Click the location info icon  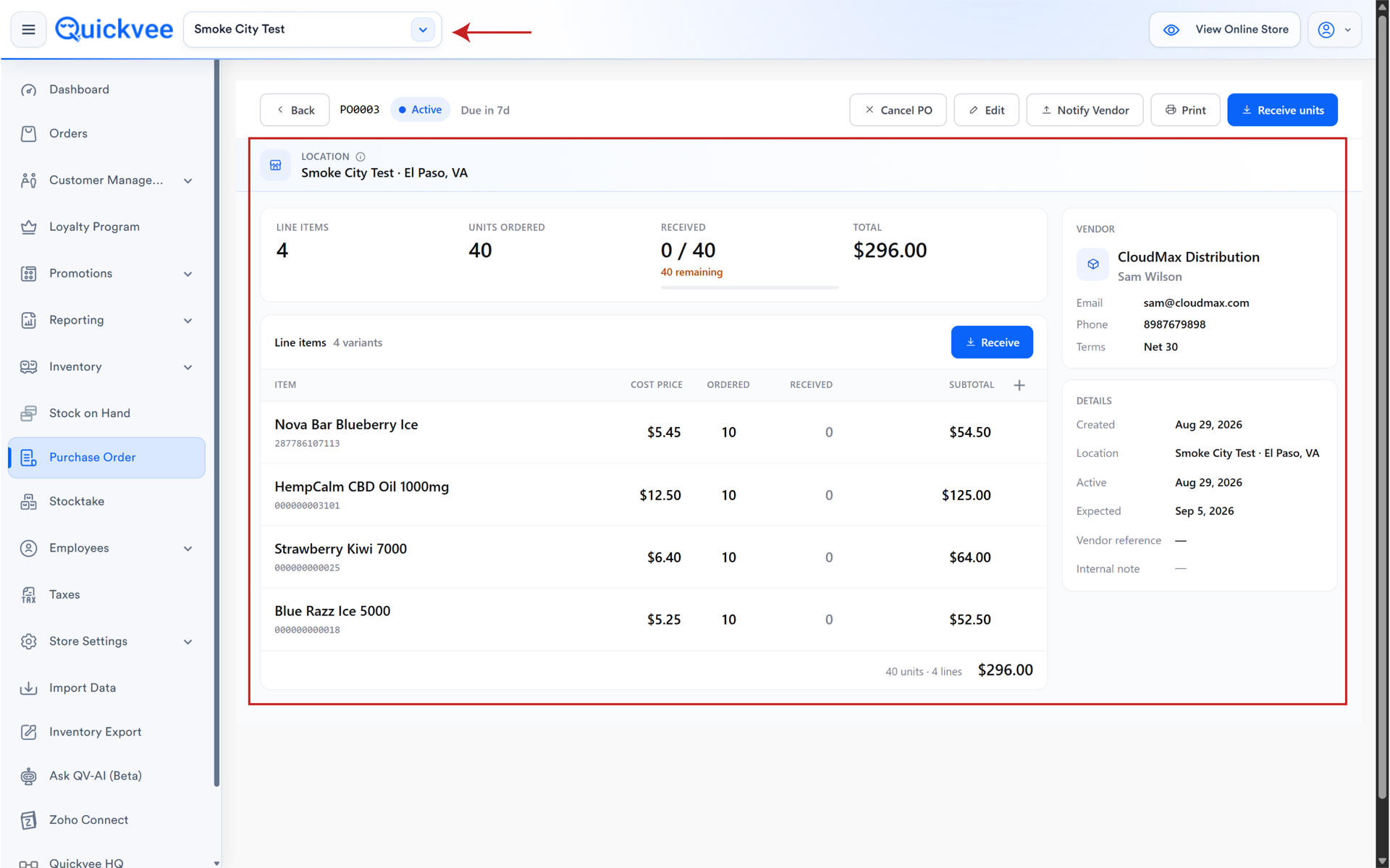361,157
